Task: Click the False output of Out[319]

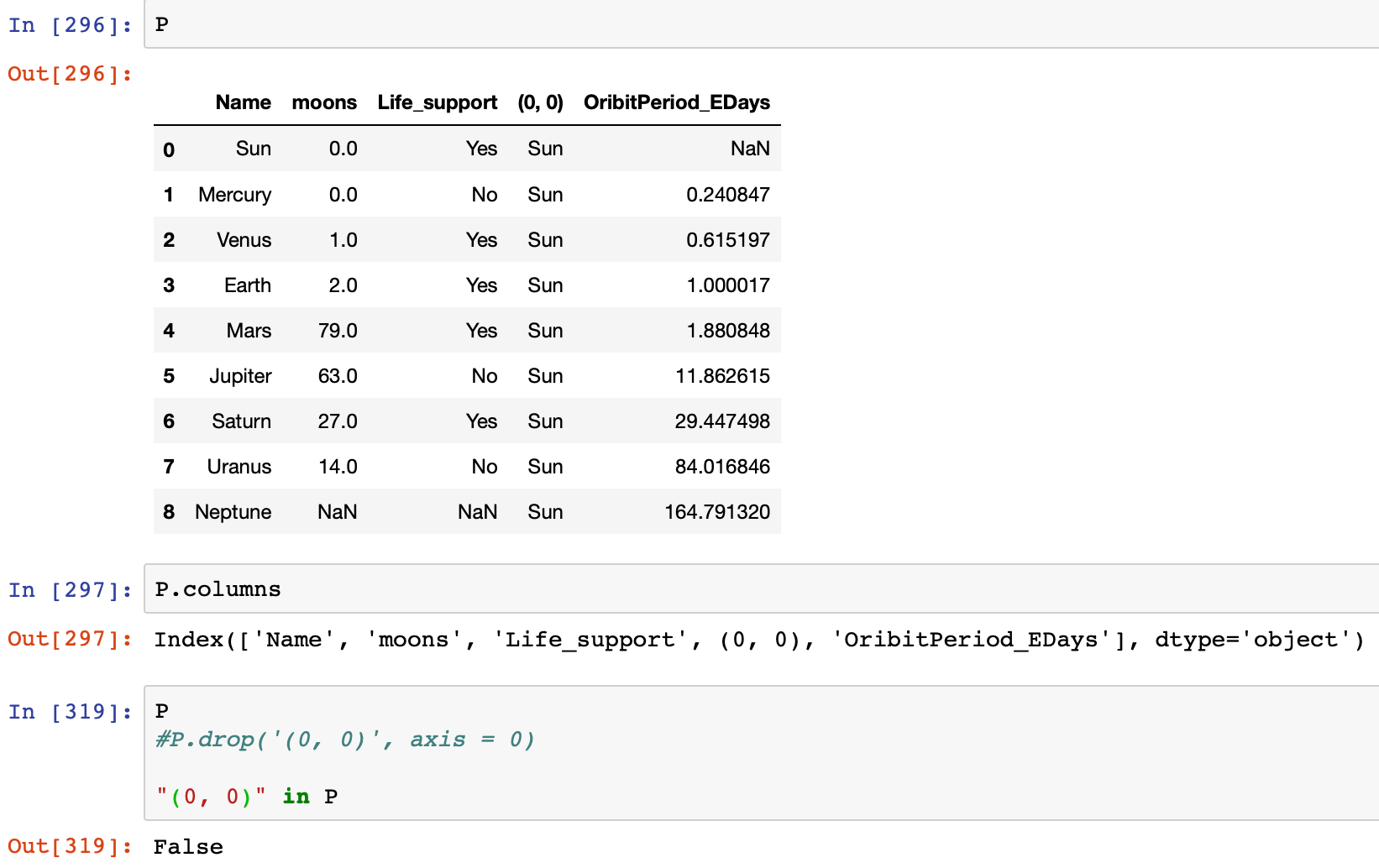Action: pos(188,846)
